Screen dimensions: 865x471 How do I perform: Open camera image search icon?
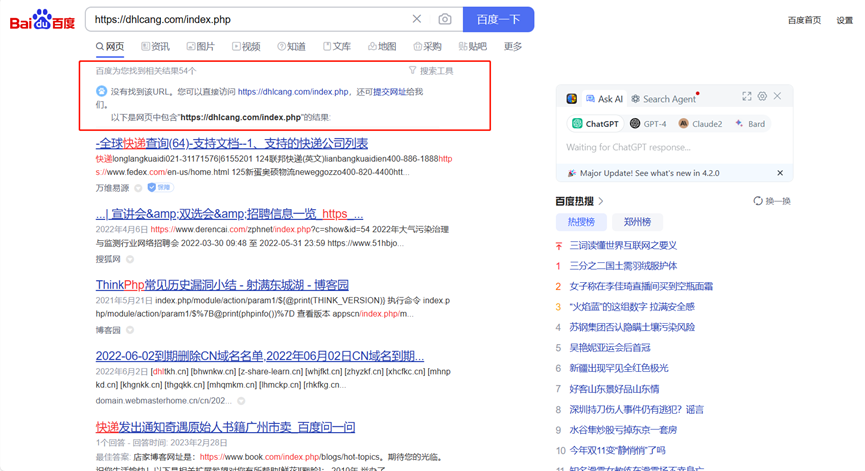445,19
